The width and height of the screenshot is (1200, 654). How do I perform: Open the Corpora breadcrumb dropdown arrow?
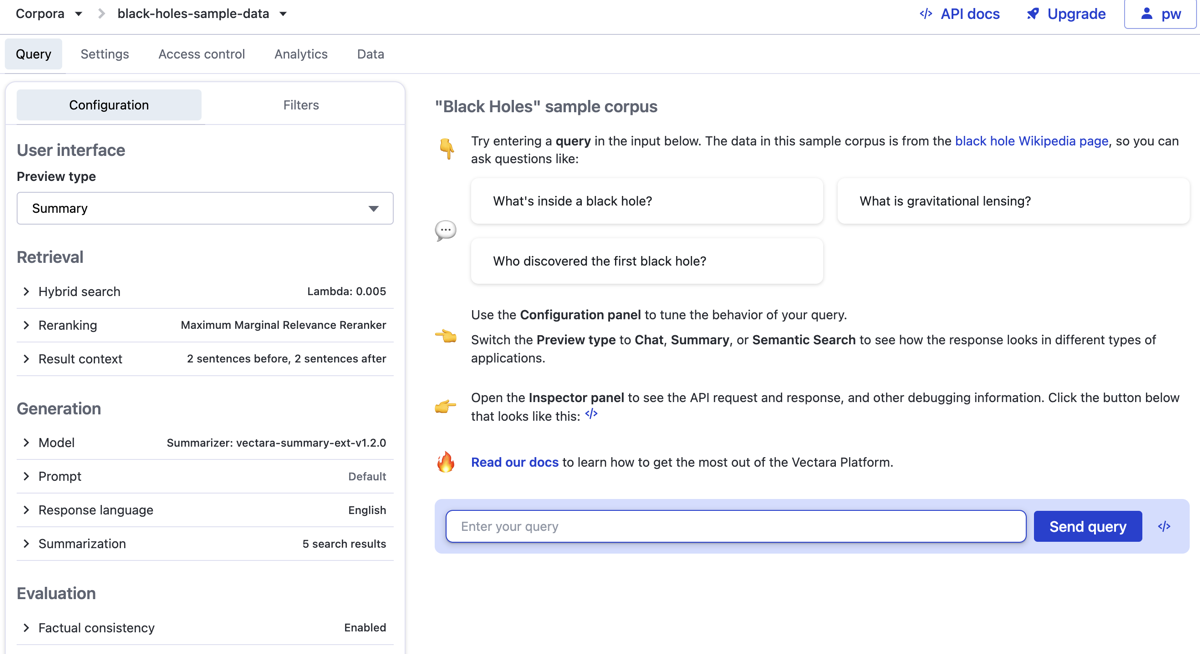[x=79, y=14]
